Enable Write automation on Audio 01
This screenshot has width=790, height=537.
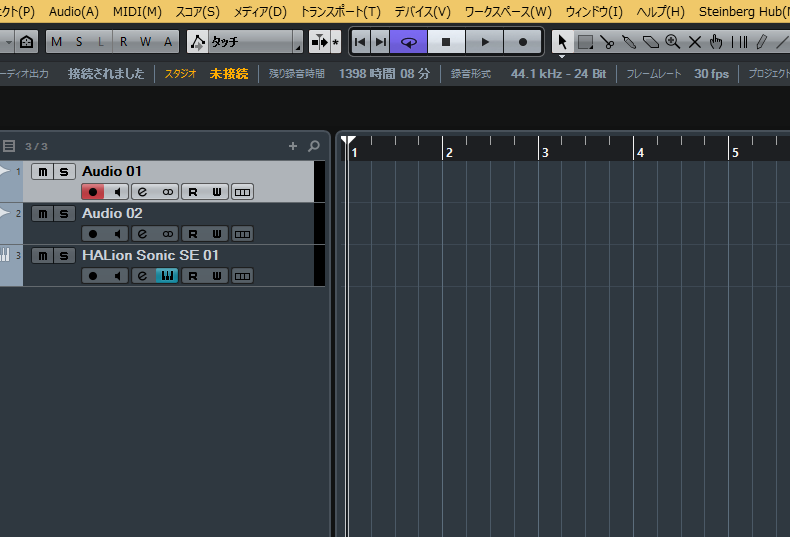tap(217, 192)
